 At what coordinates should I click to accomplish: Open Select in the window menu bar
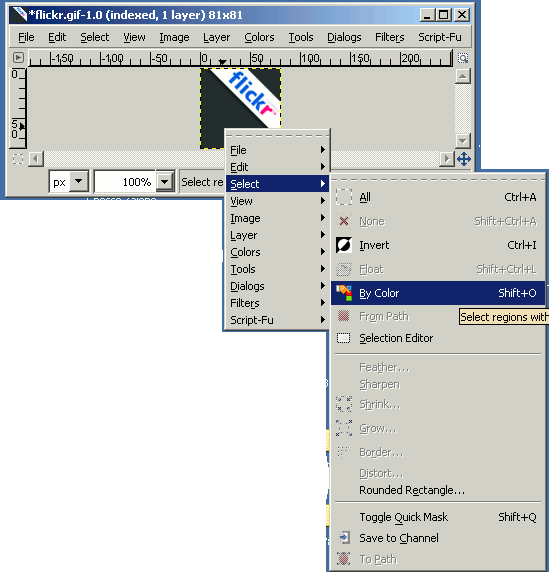click(x=94, y=37)
